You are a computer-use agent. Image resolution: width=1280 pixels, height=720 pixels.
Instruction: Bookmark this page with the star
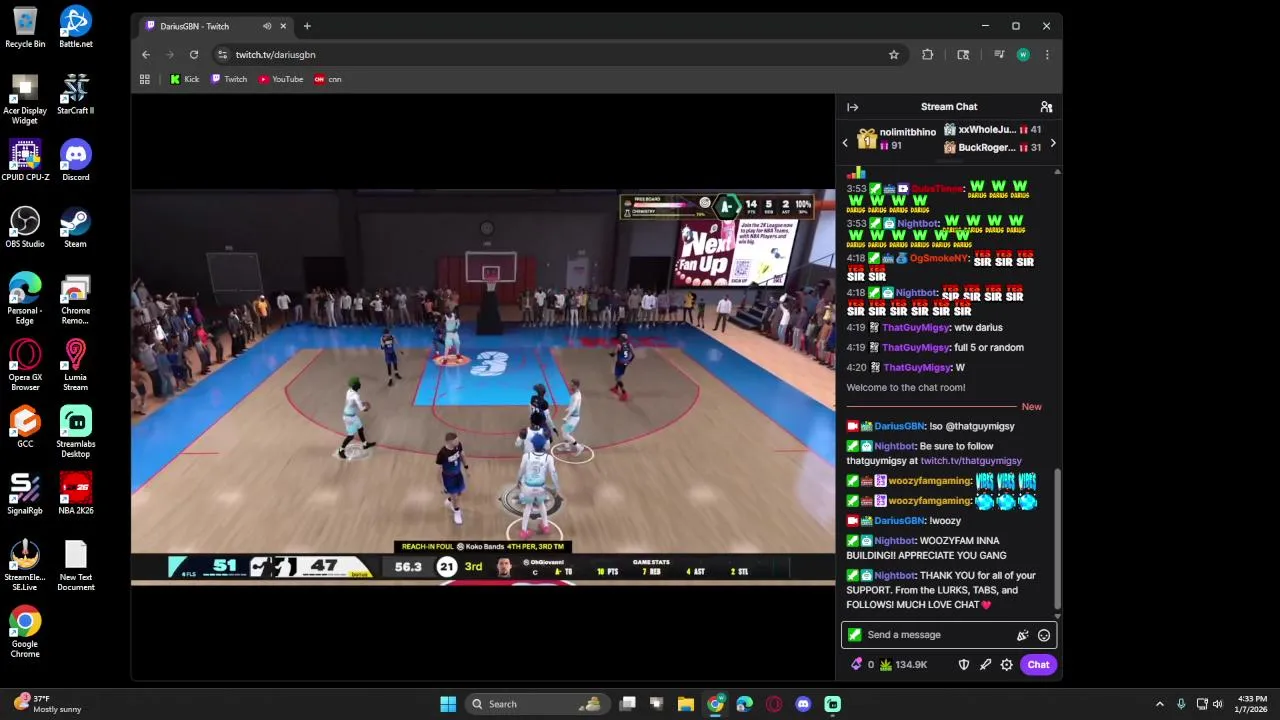(x=894, y=55)
